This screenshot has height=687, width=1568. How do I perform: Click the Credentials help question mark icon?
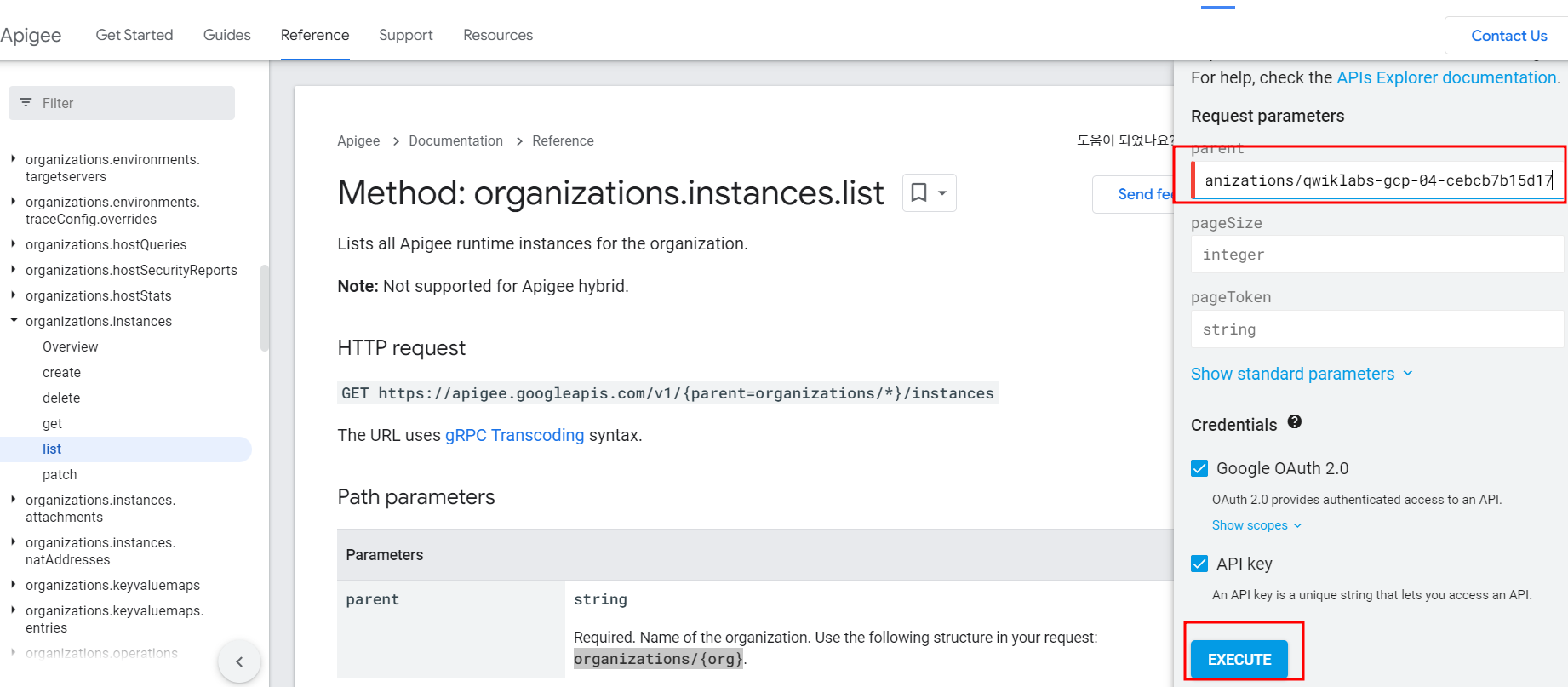tap(1295, 421)
